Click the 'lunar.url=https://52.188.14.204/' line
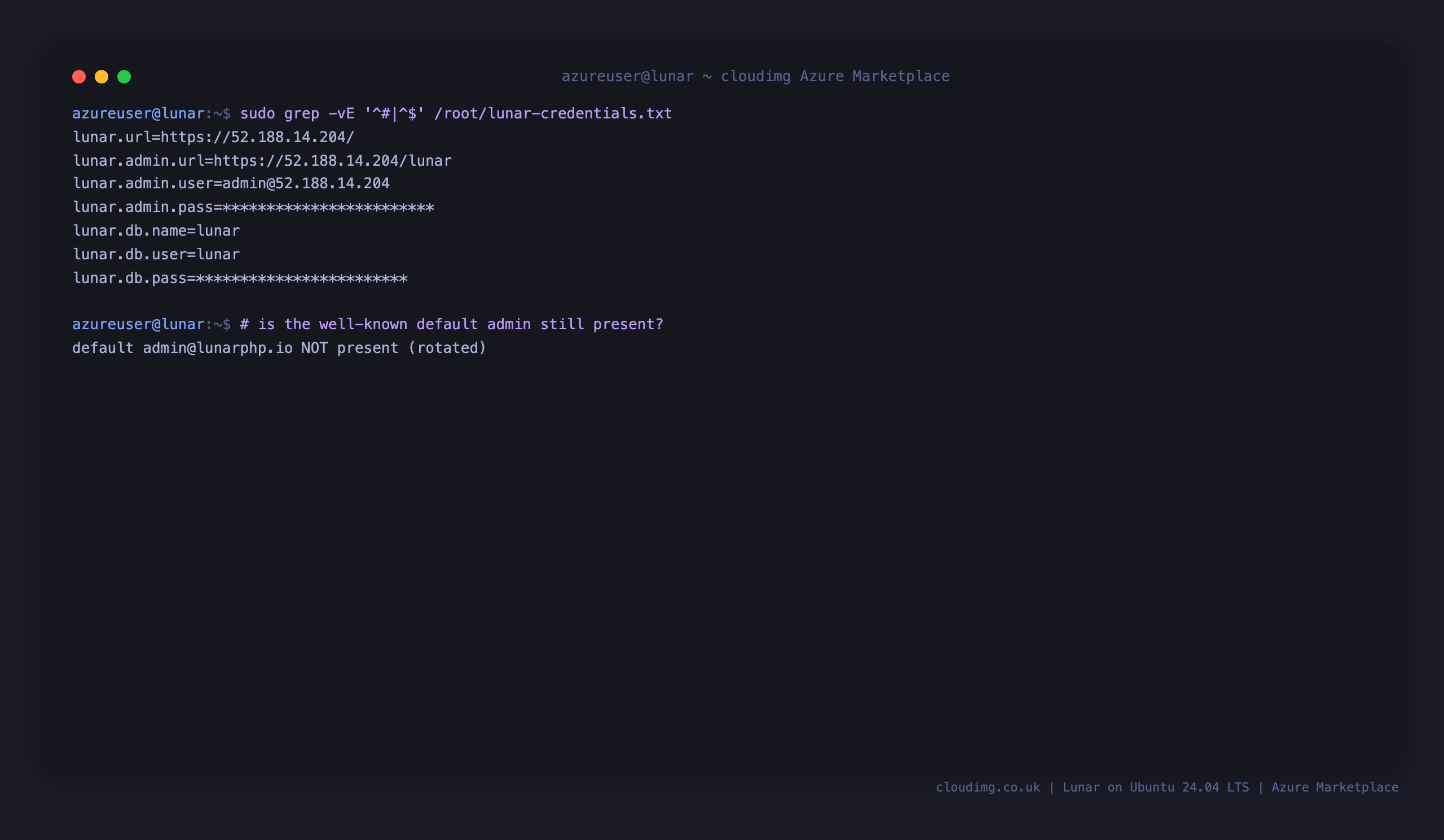 [x=213, y=138]
